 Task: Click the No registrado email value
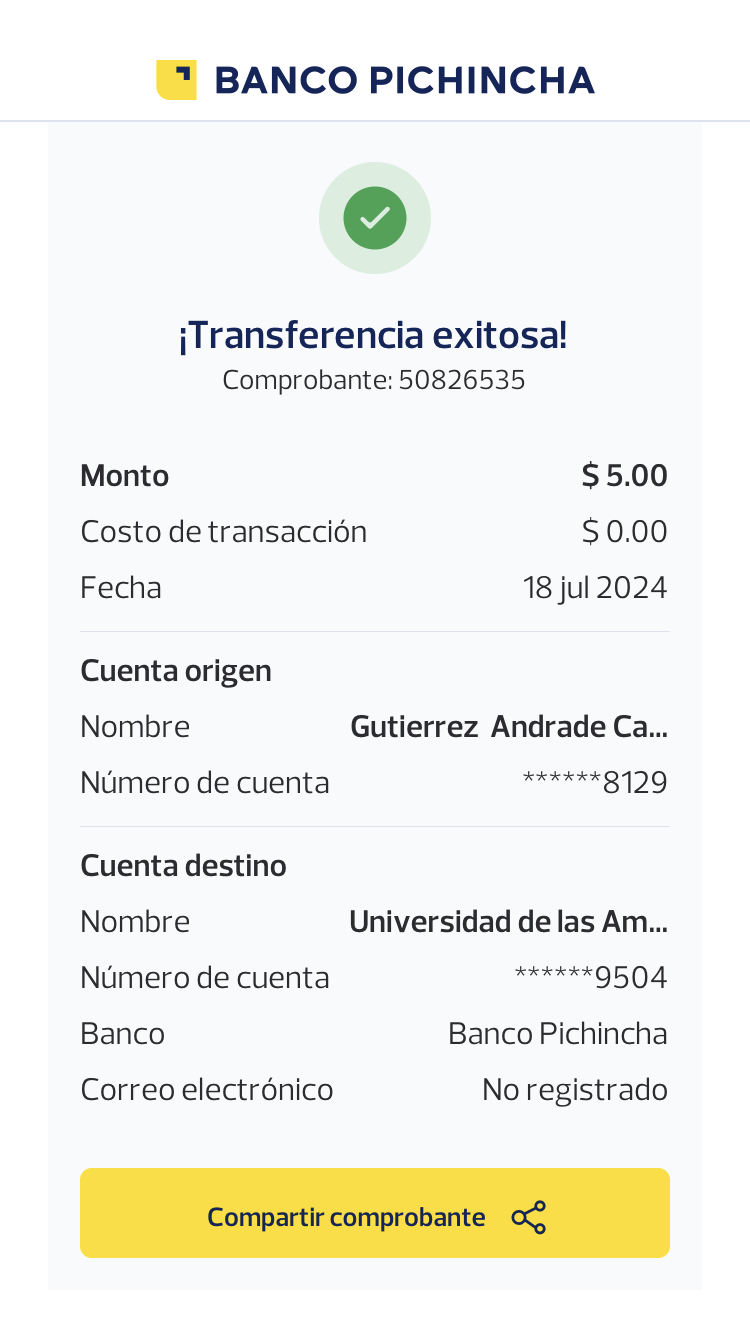click(x=574, y=1089)
